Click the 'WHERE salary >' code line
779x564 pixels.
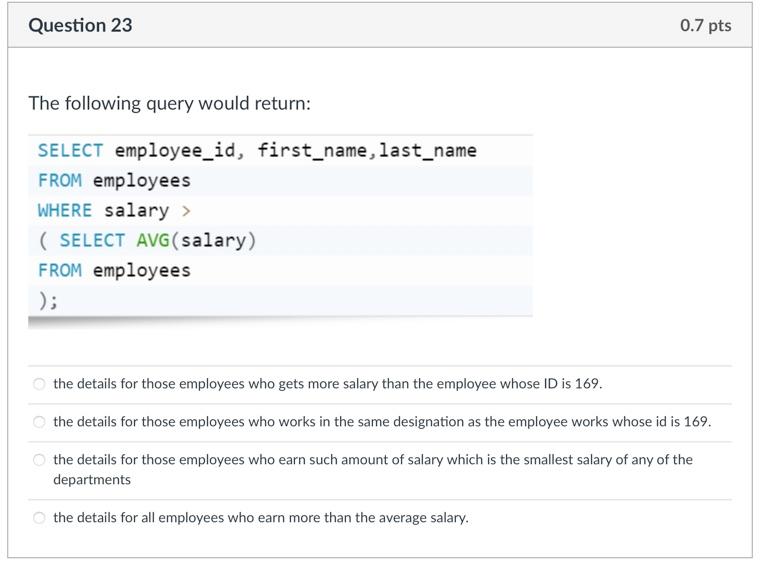pos(114,210)
